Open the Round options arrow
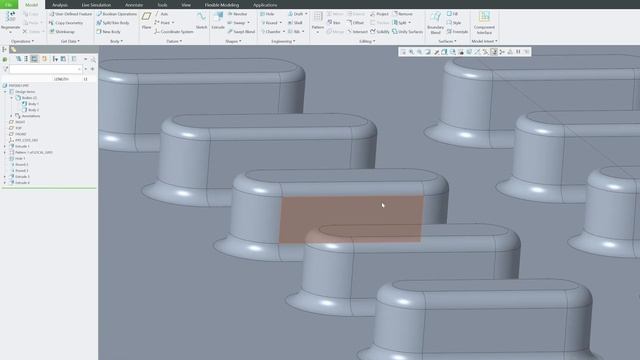Image resolution: width=640 pixels, height=360 pixels. tap(281, 23)
